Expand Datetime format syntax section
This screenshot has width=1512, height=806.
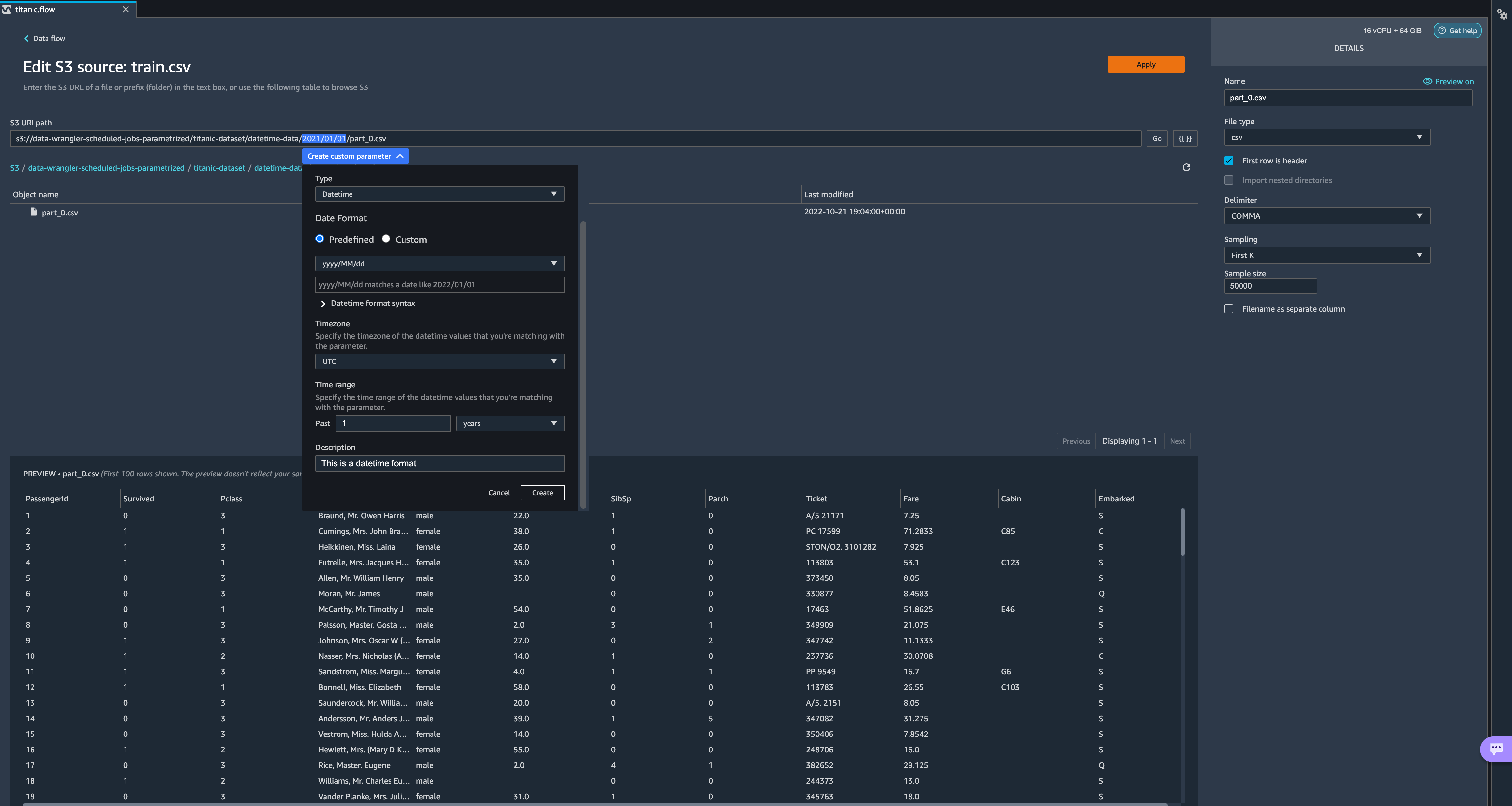coord(323,303)
